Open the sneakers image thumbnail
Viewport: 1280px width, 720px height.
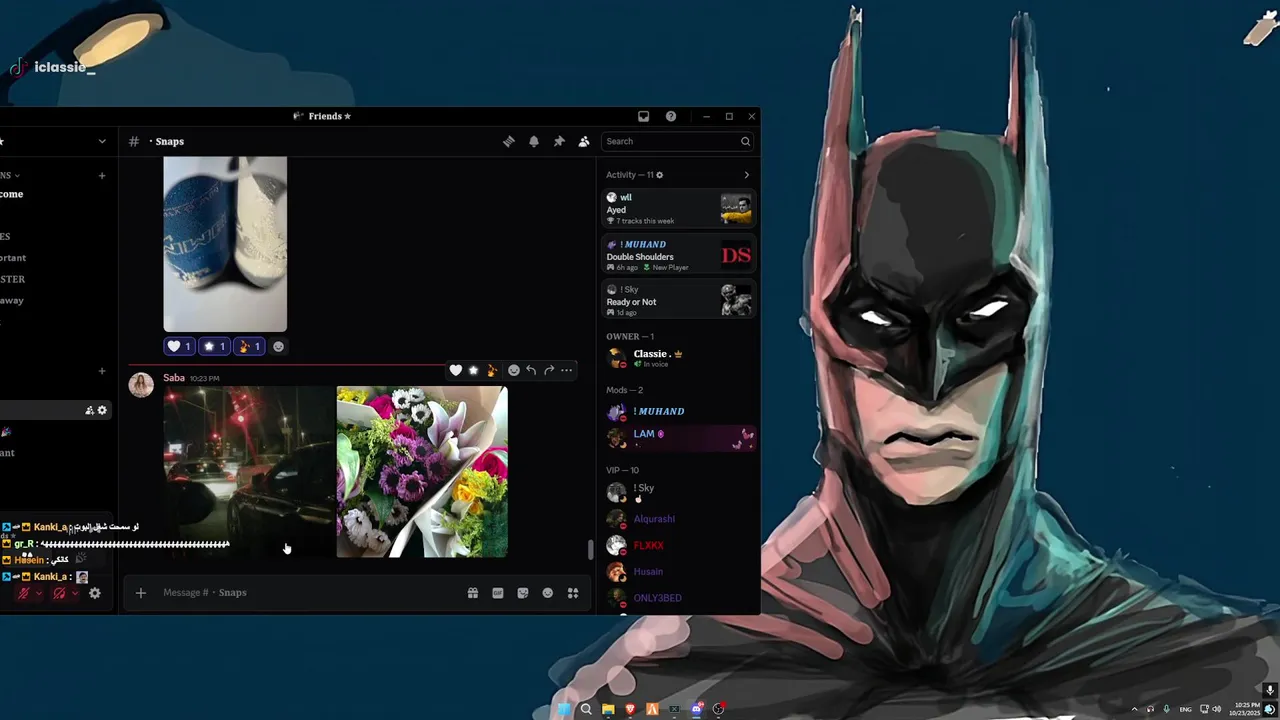(225, 244)
